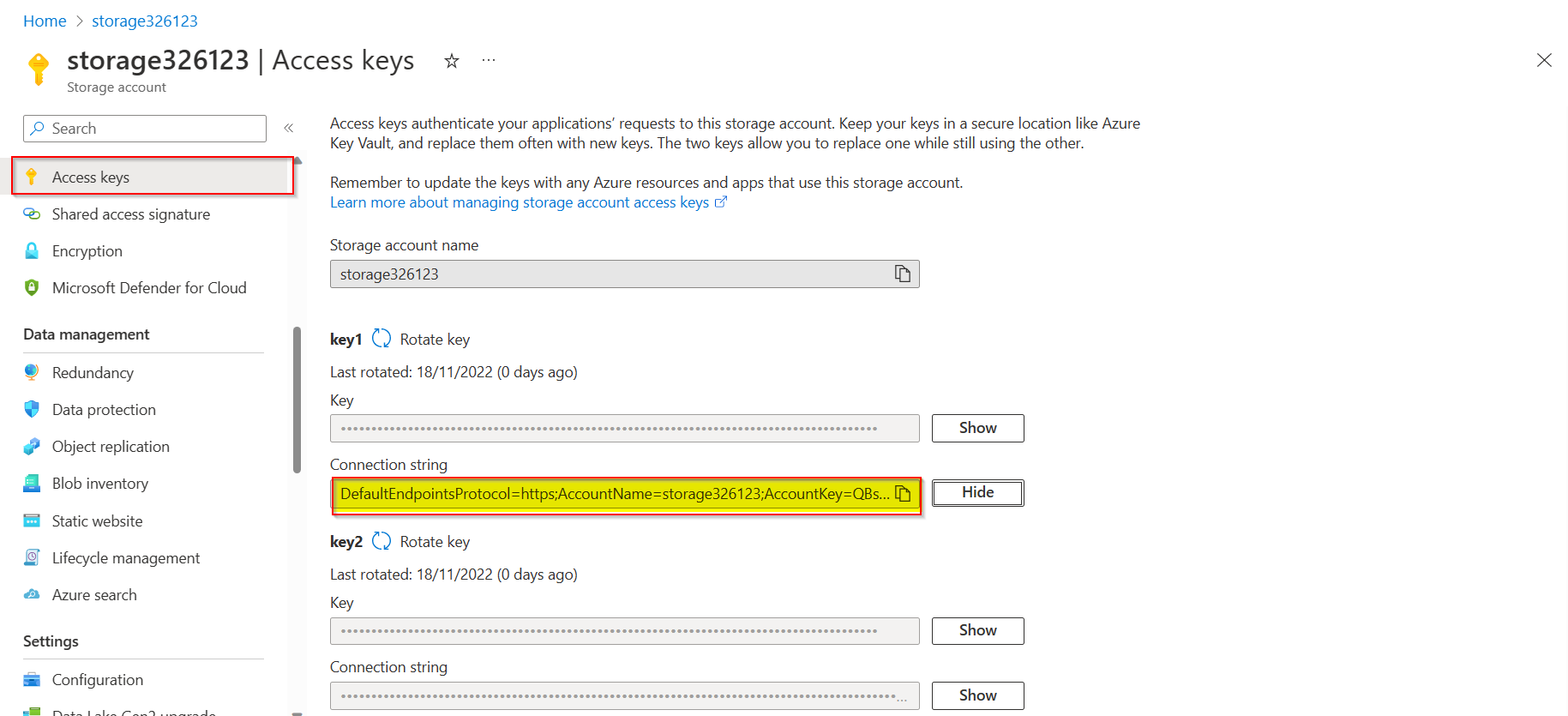This screenshot has width=1568, height=716.
Task: Click the Static website icon
Action: (x=32, y=520)
